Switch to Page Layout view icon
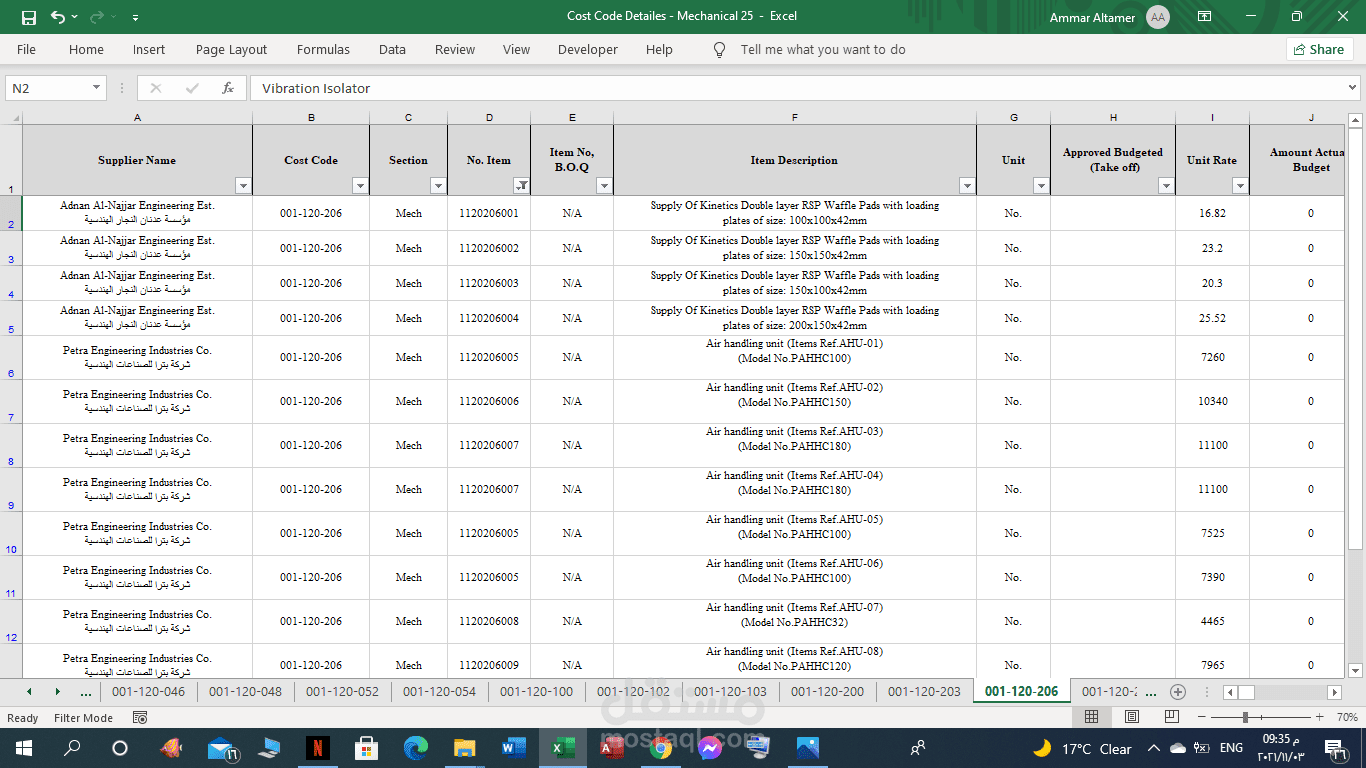This screenshot has height=768, width=1366. coord(1131,717)
